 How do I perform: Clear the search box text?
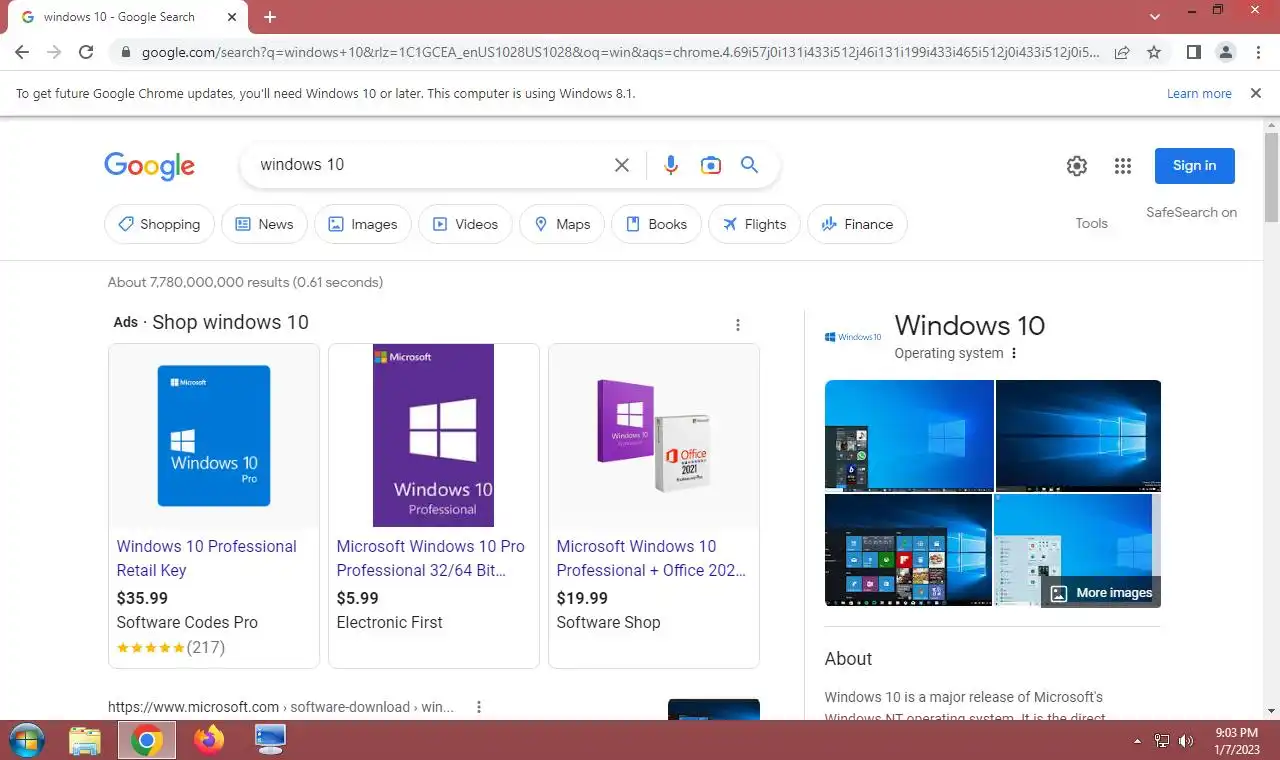click(622, 165)
